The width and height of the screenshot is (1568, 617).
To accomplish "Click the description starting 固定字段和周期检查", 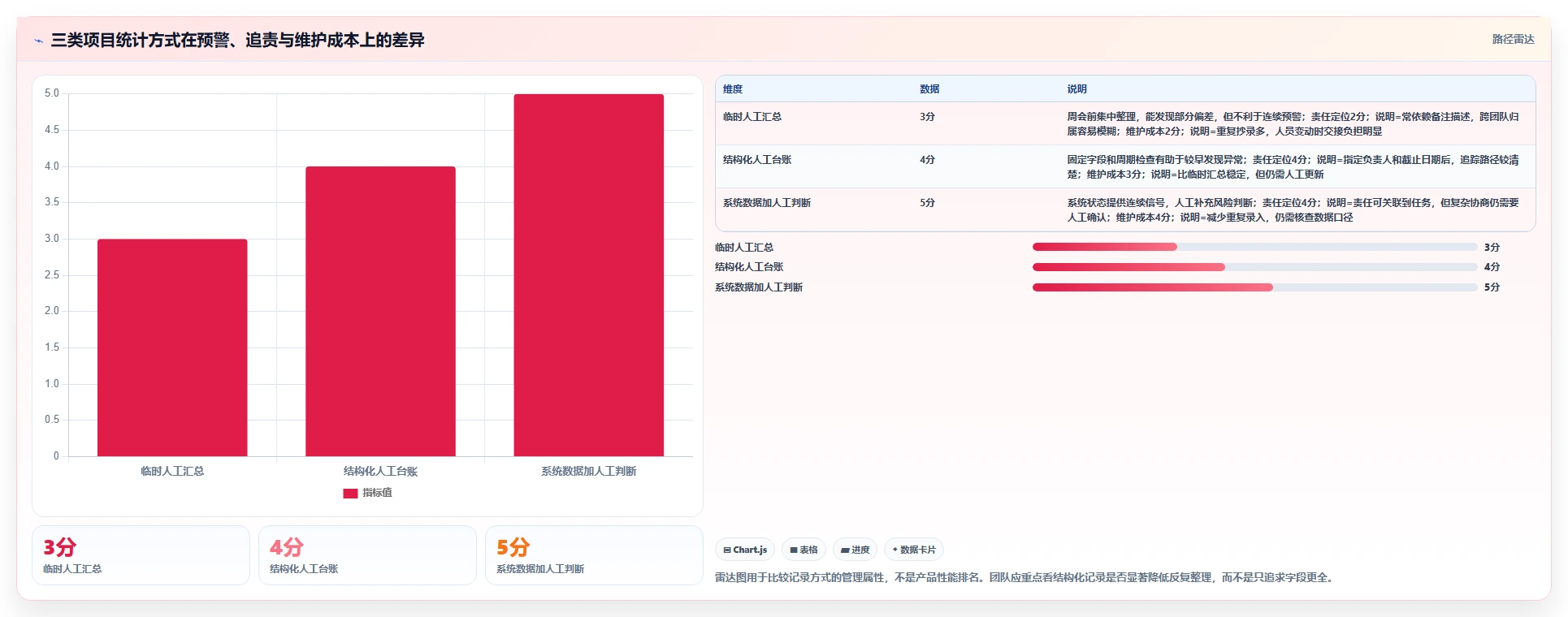I will pos(1293,167).
